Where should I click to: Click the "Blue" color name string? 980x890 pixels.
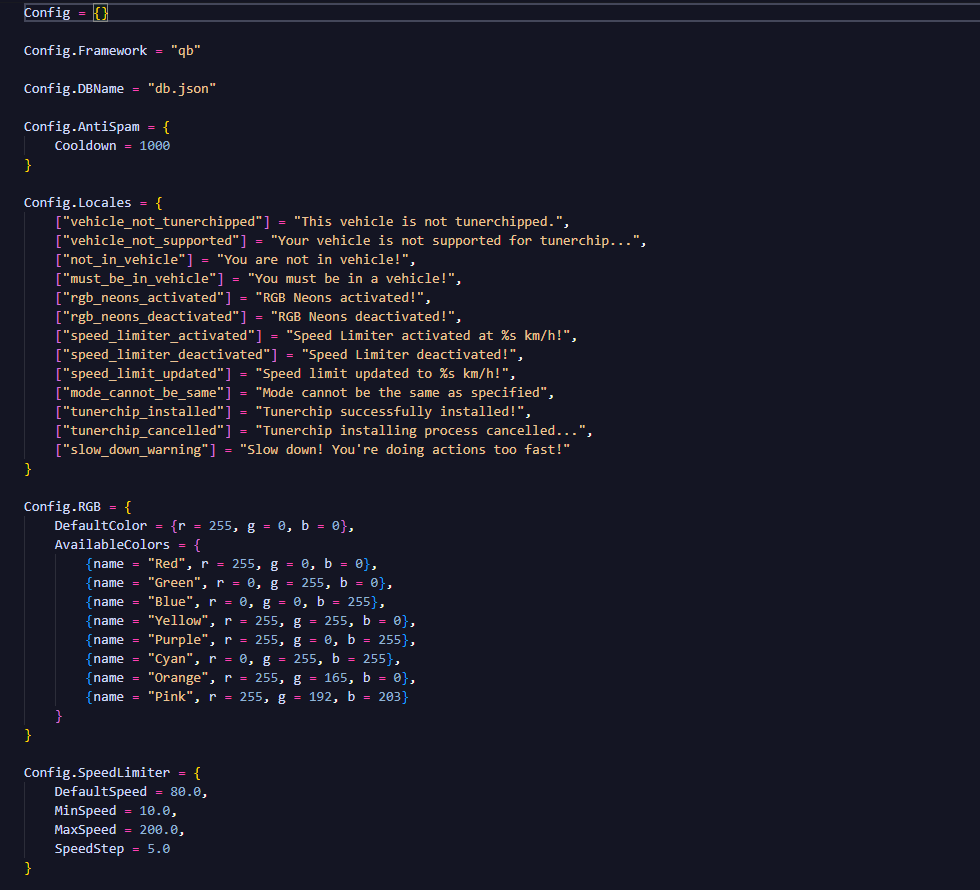pos(170,602)
